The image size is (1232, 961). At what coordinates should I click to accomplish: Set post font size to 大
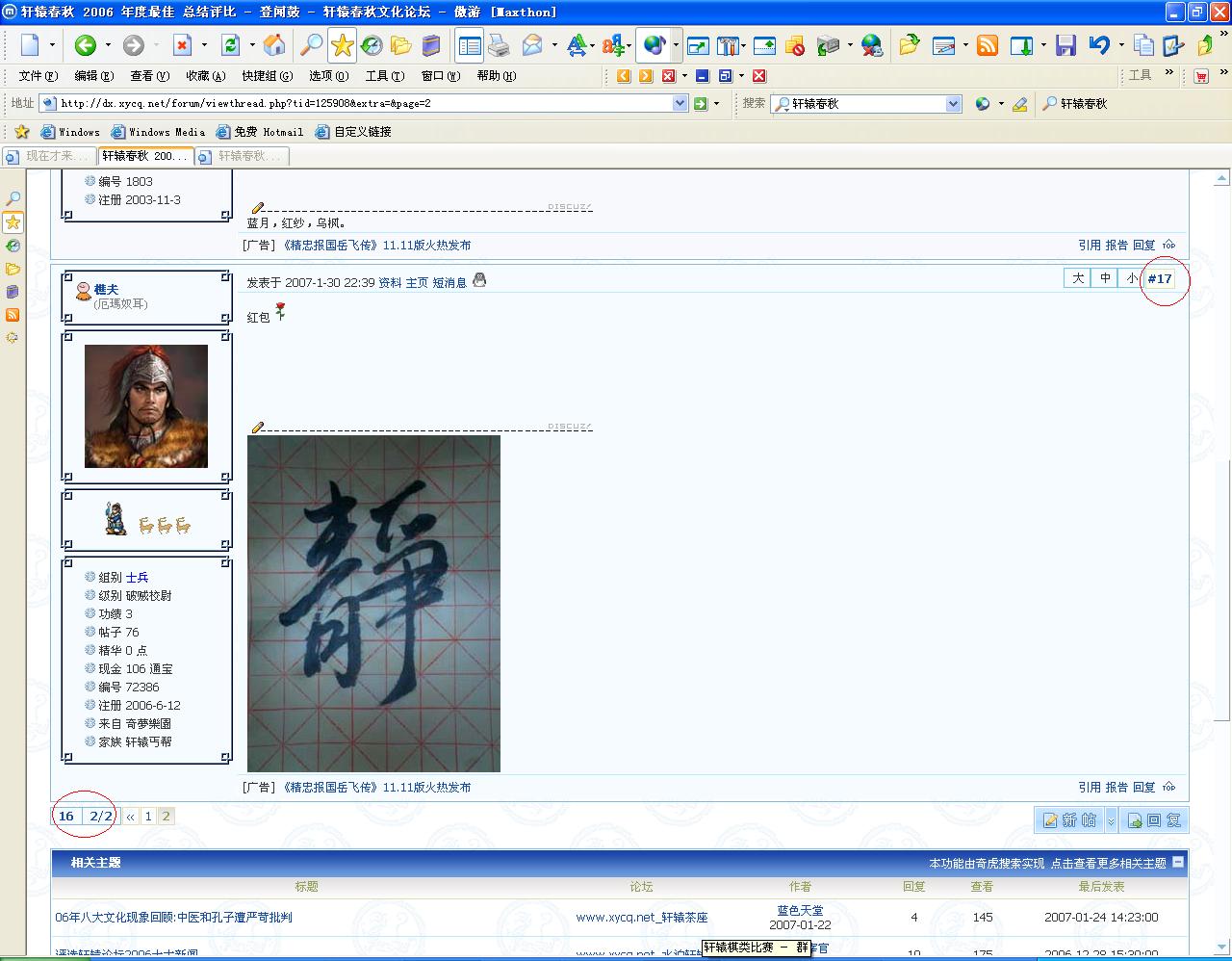(1078, 278)
